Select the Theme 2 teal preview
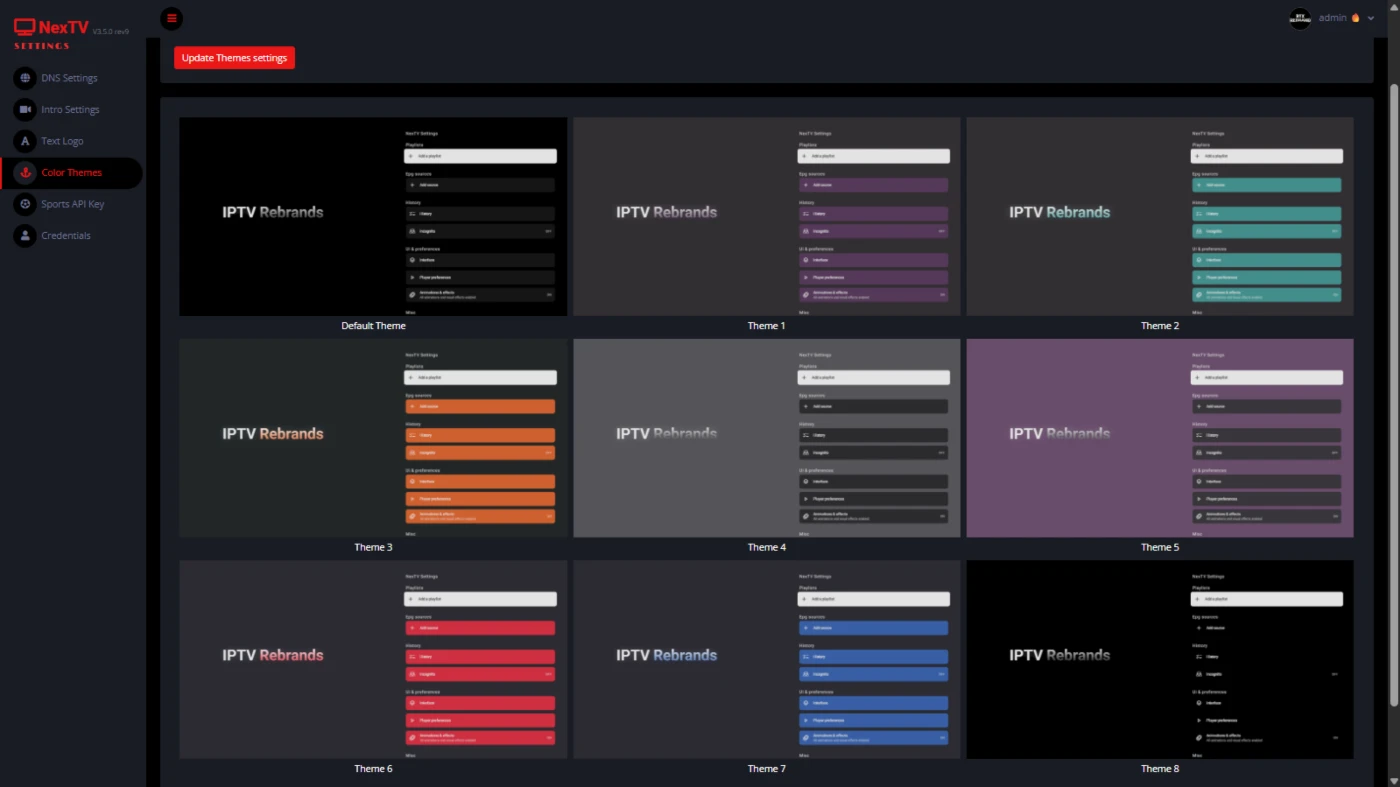 [x=1160, y=217]
